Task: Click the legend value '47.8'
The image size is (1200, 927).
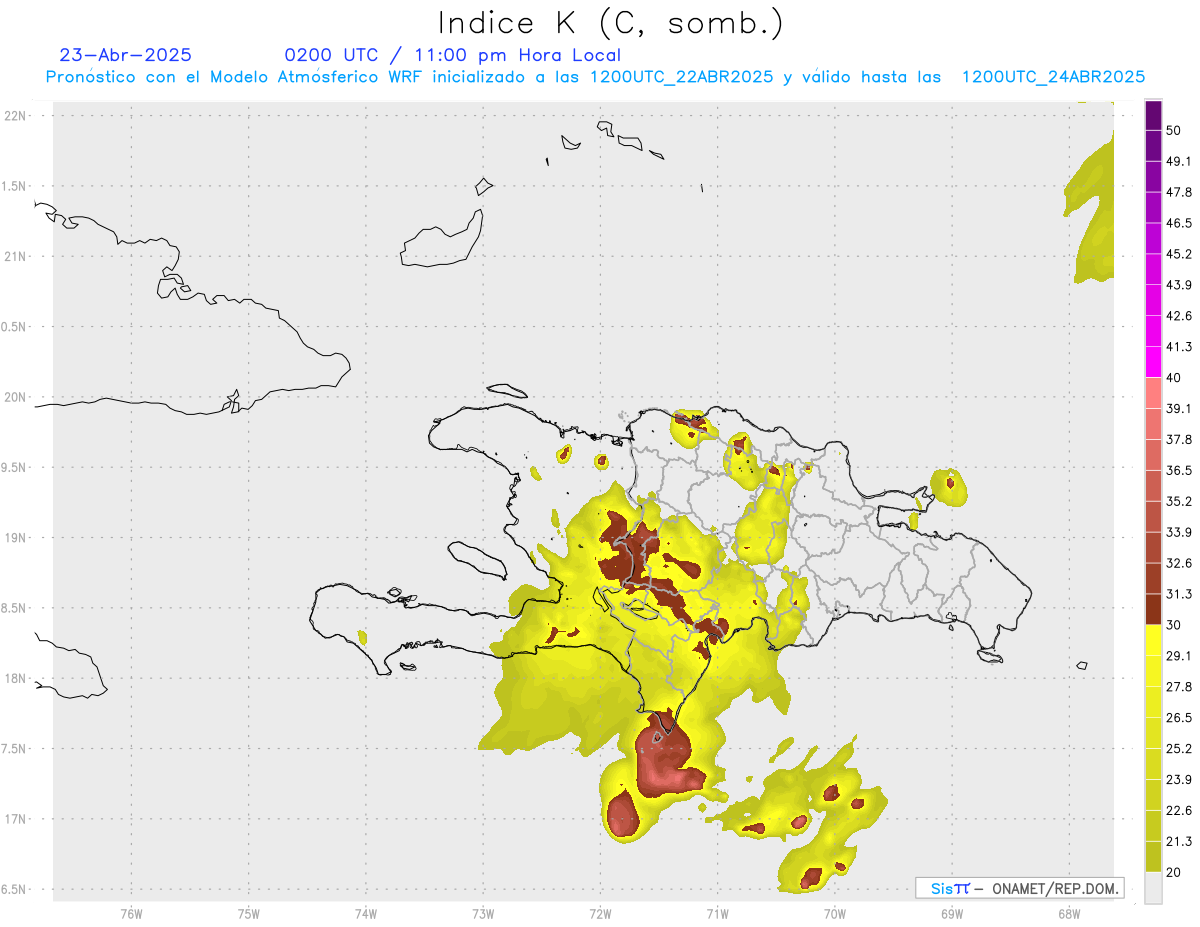Action: point(1179,193)
